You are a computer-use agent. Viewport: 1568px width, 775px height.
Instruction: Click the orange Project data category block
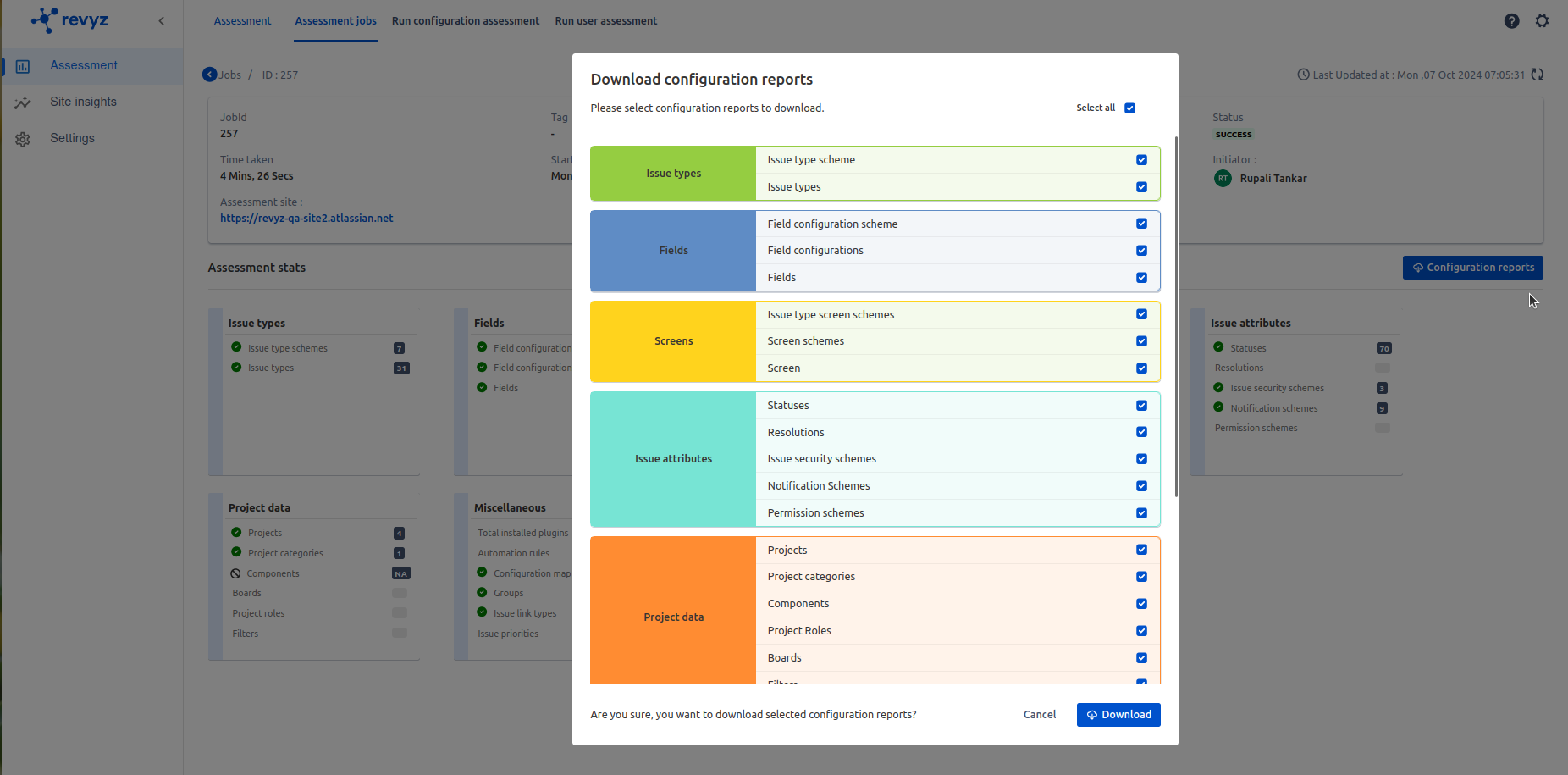[673, 611]
